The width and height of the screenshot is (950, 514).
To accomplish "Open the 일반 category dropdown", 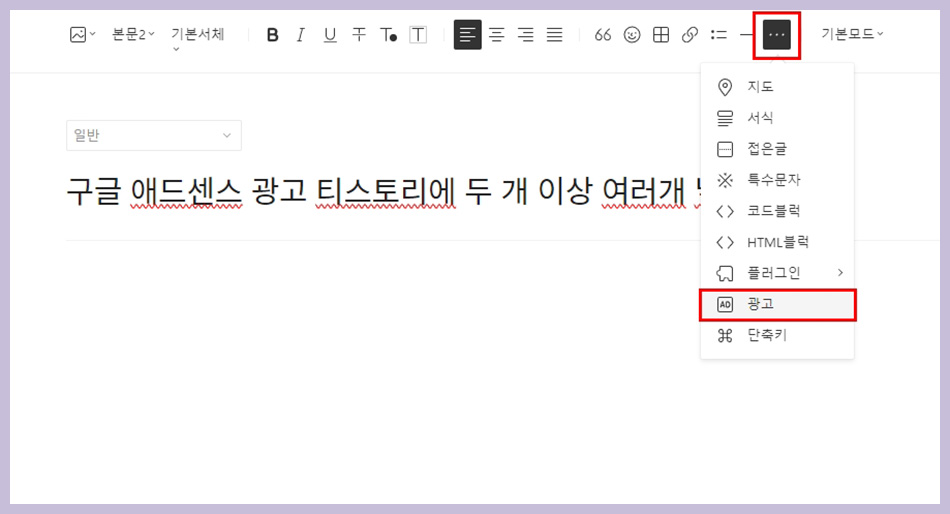I will 154,135.
